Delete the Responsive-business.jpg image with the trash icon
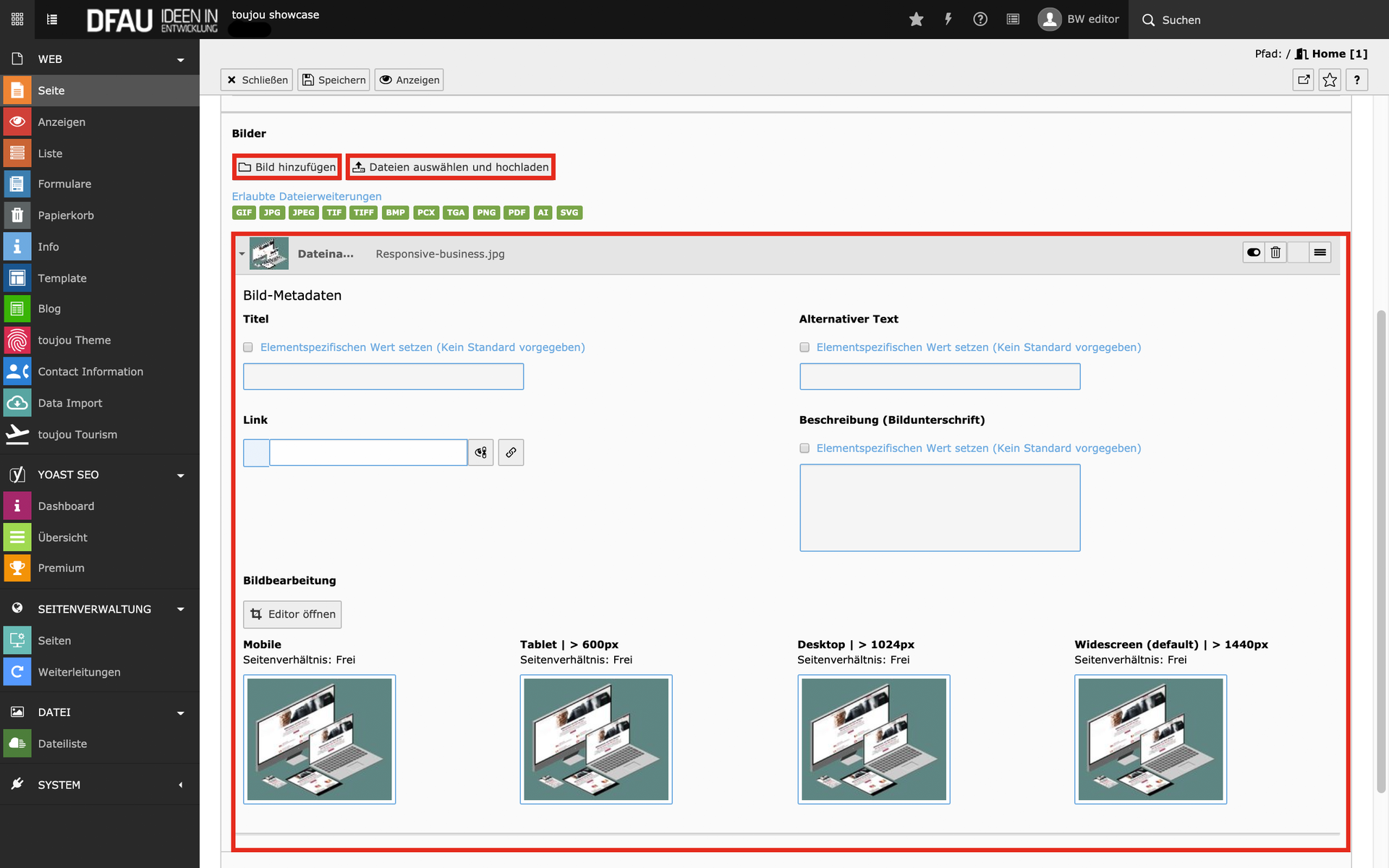The image size is (1389, 868). [x=1275, y=252]
